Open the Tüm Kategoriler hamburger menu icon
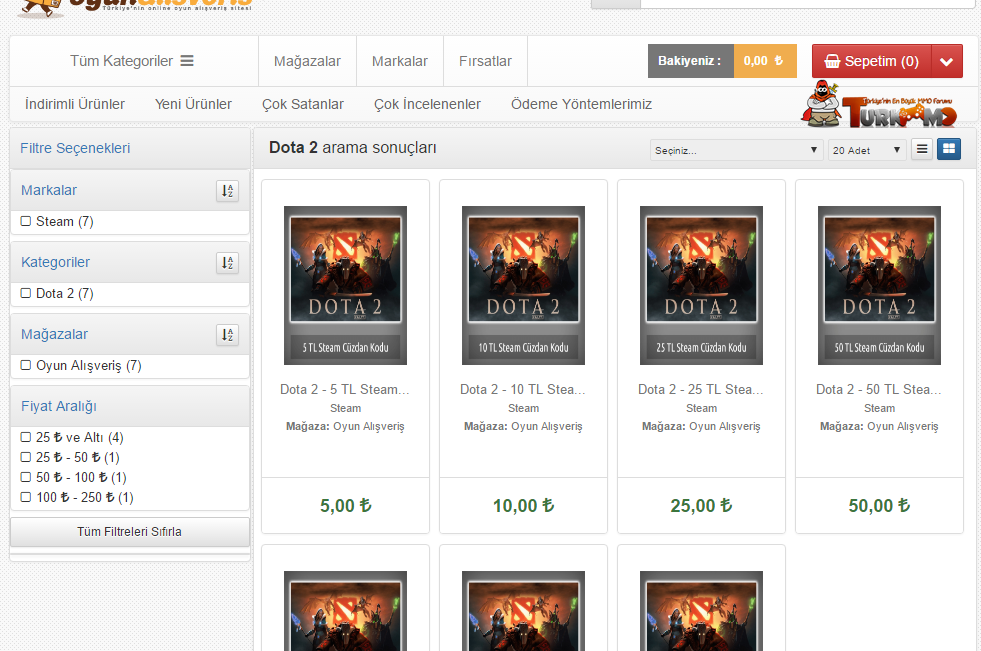This screenshot has height=651, width=981. click(x=187, y=61)
